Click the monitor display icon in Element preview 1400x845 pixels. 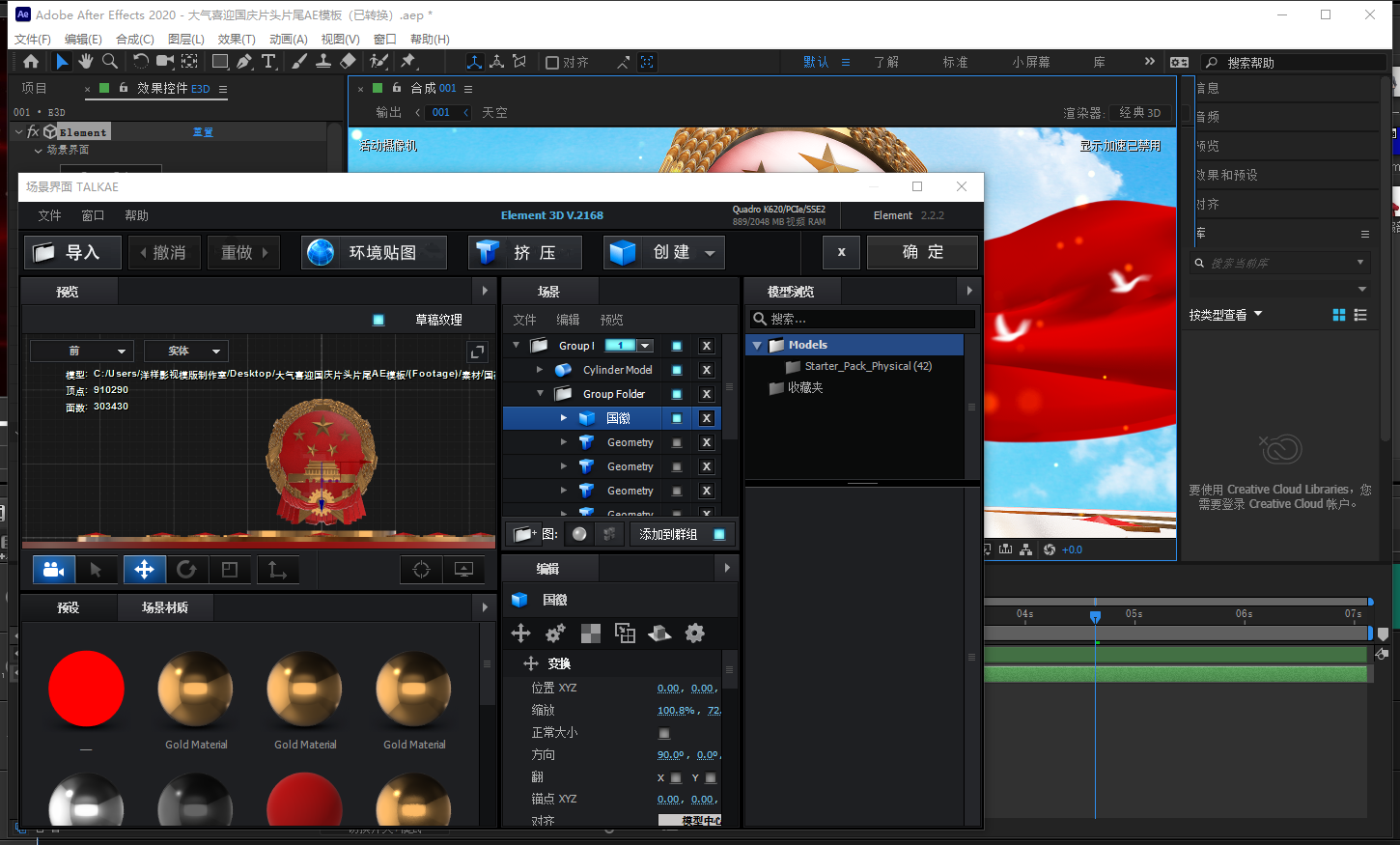point(463,570)
